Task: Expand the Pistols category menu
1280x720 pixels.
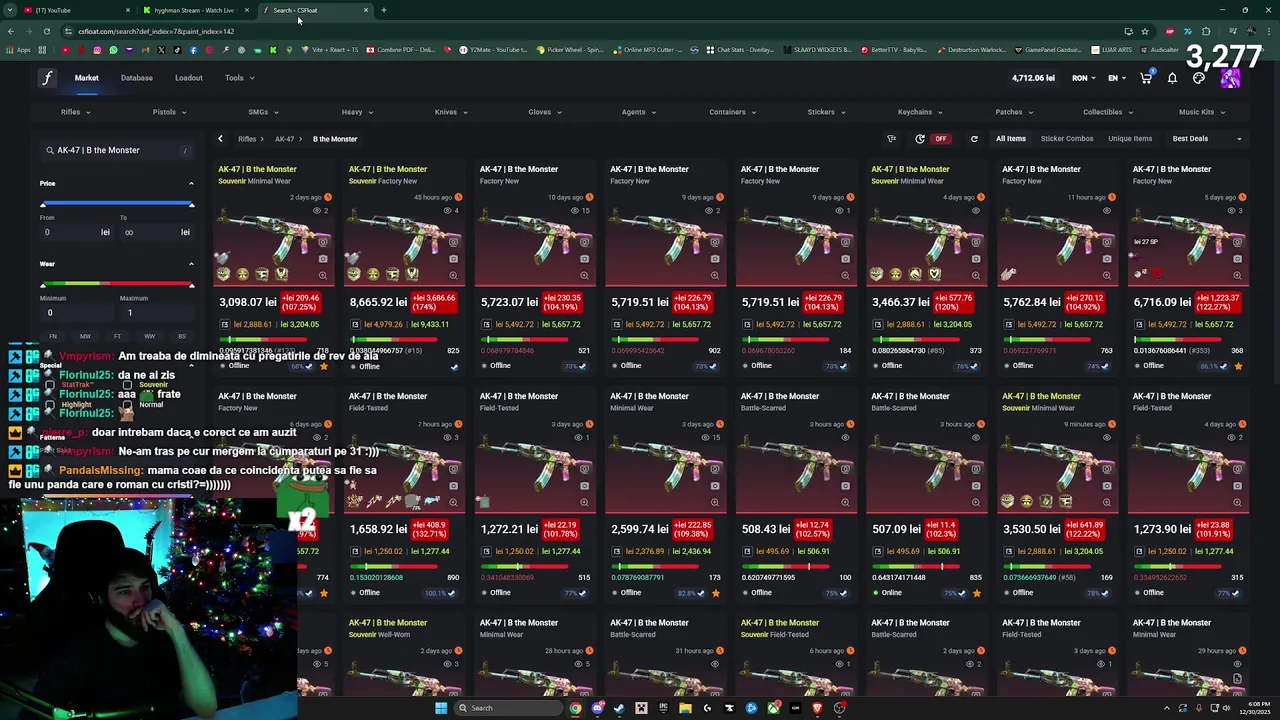Action: click(169, 112)
